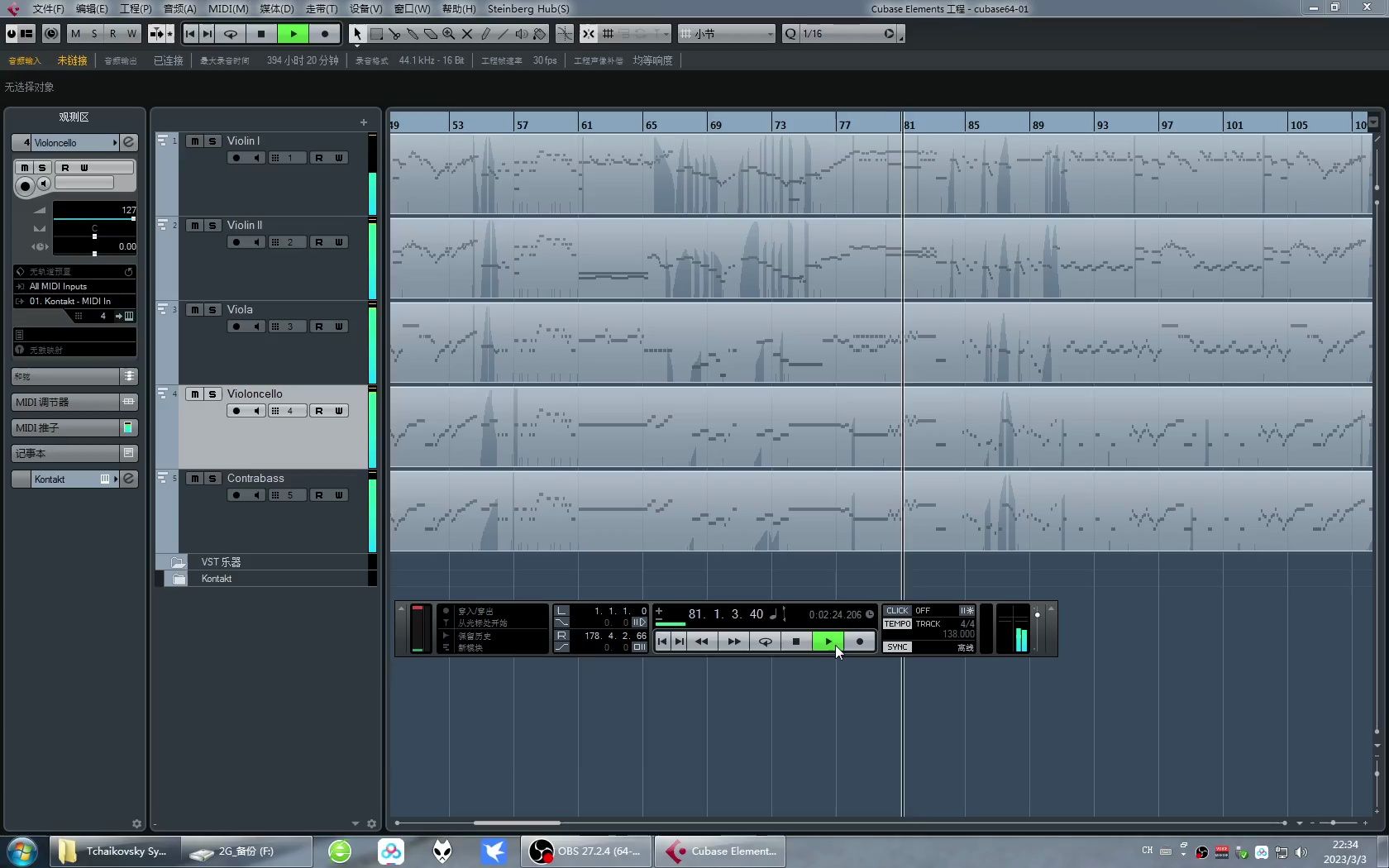The height and width of the screenshot is (868, 1389).
Task: Toggle inspector record enable button
Action: point(25,186)
